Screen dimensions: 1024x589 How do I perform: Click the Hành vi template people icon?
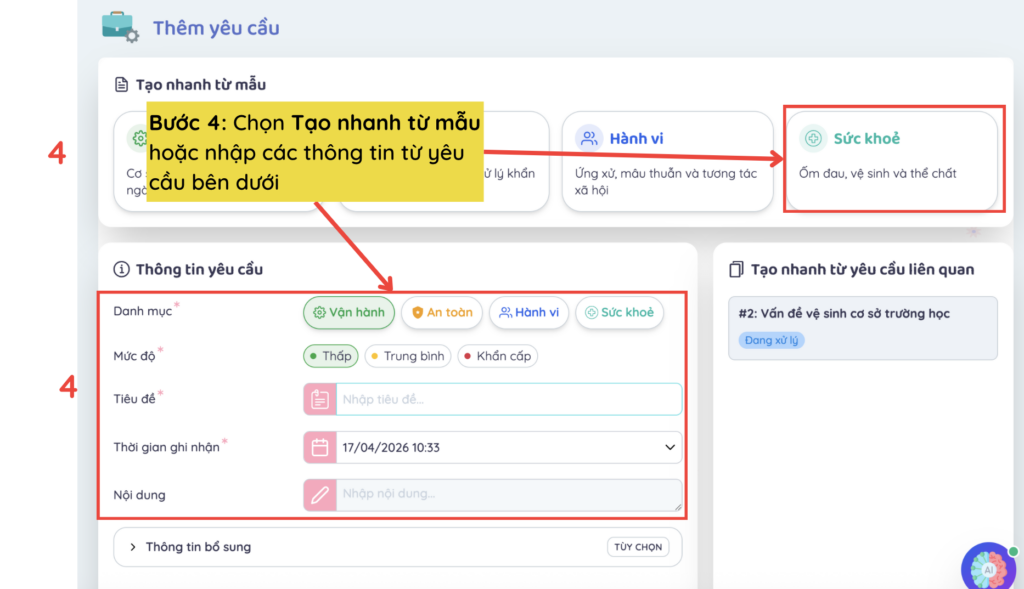coord(590,139)
